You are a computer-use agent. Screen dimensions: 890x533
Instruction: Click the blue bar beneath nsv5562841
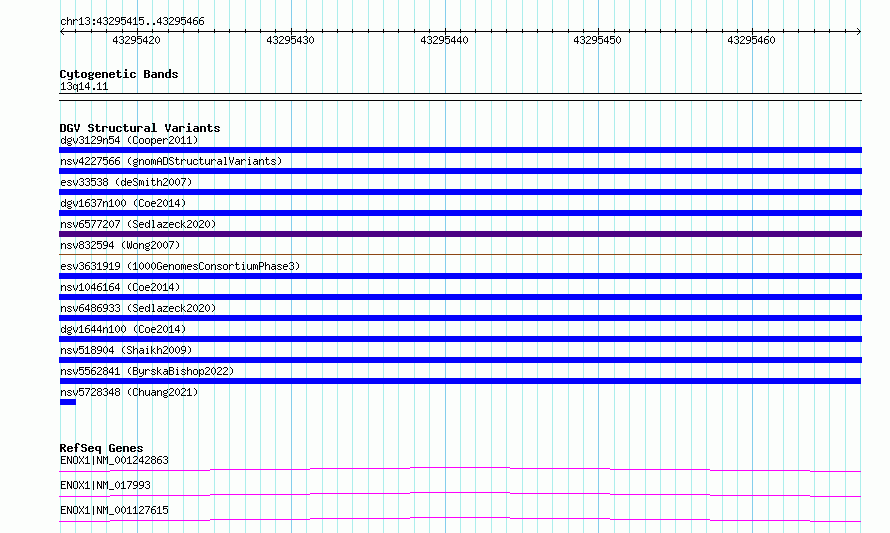point(460,381)
